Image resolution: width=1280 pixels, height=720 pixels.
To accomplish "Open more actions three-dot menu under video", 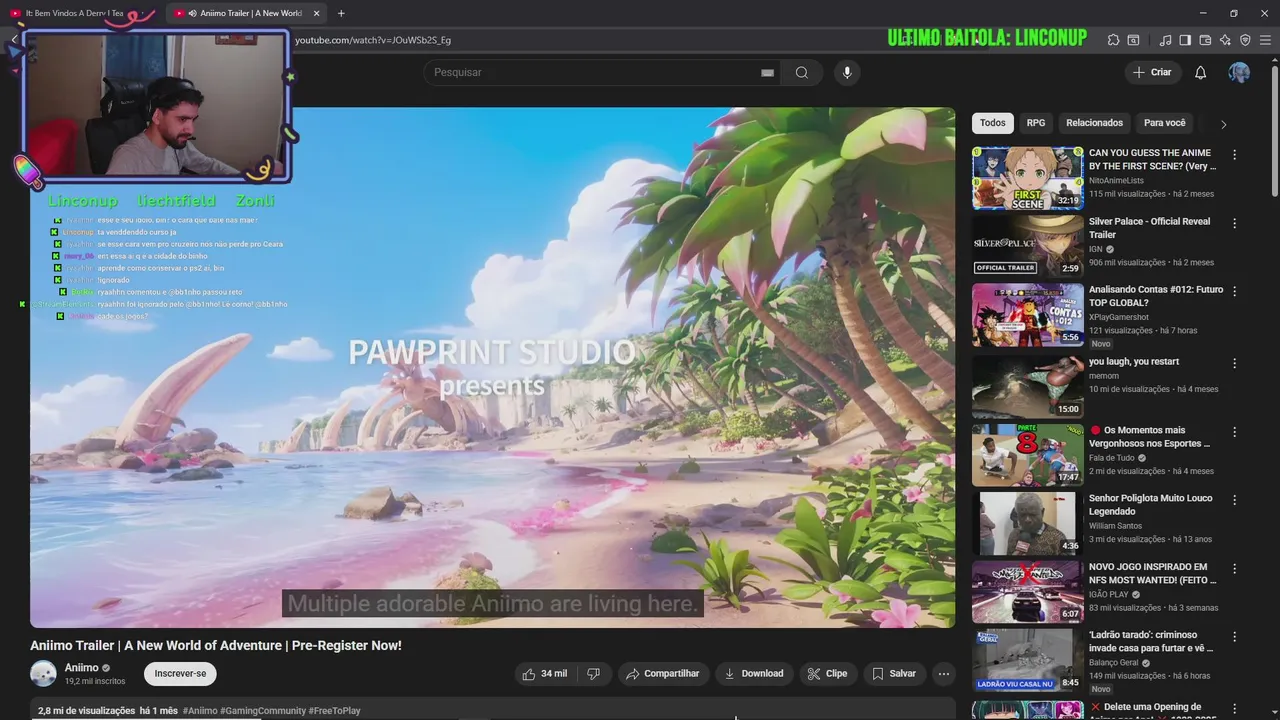I will [x=943, y=674].
